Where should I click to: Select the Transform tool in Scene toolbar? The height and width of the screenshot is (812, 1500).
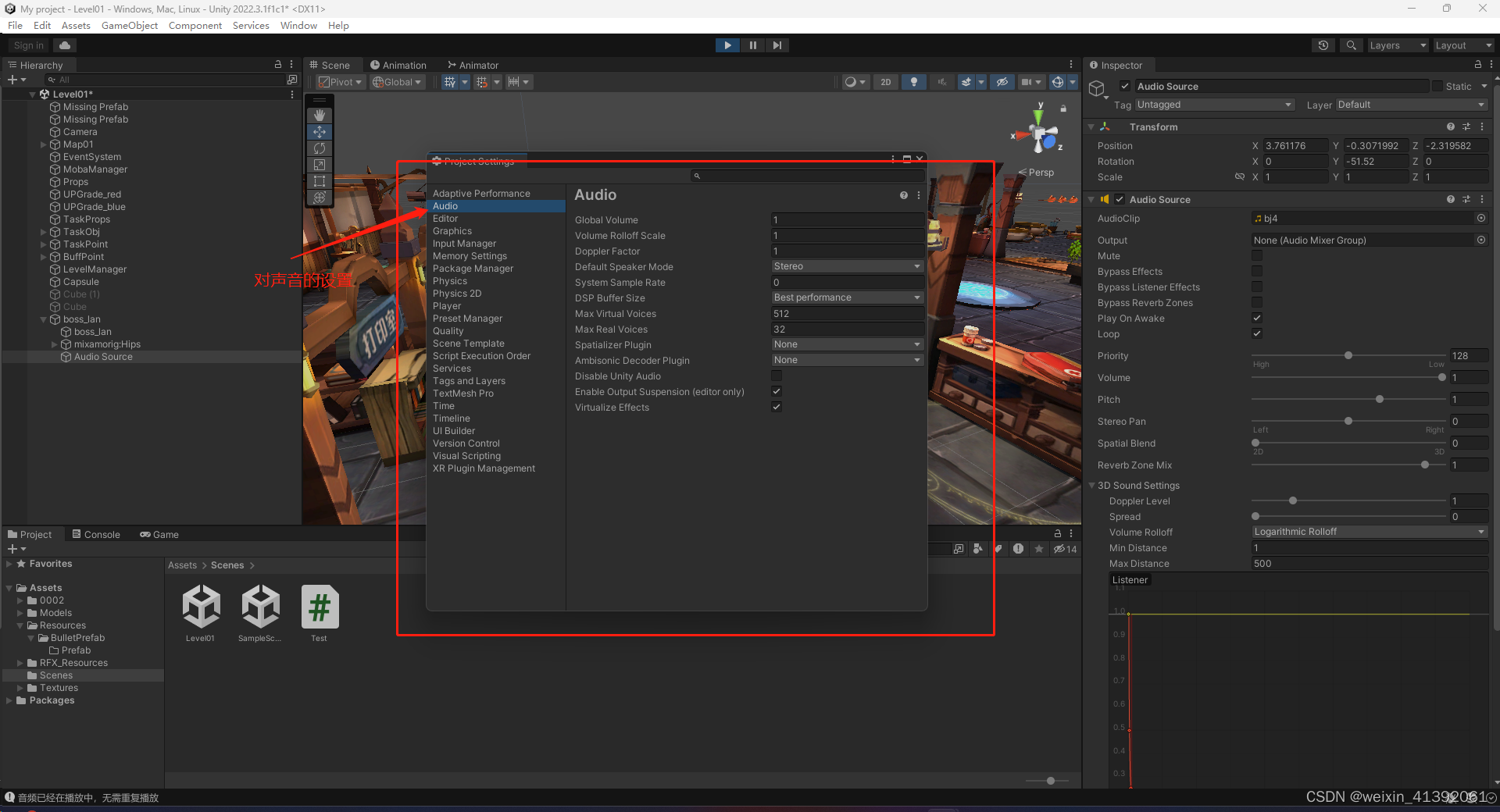tap(320, 198)
